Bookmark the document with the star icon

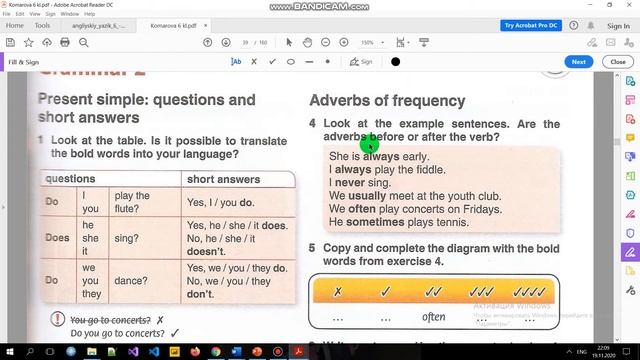tap(29, 42)
